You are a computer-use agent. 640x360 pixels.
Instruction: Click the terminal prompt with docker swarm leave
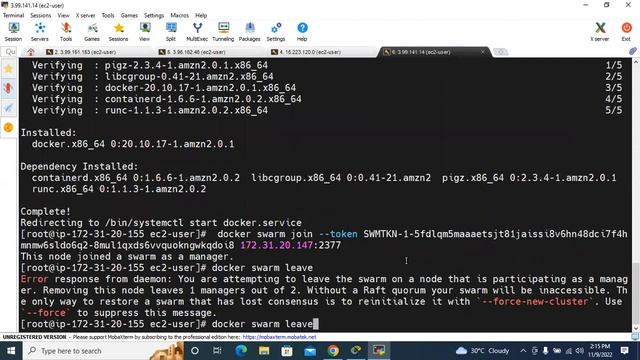[x=169, y=324]
